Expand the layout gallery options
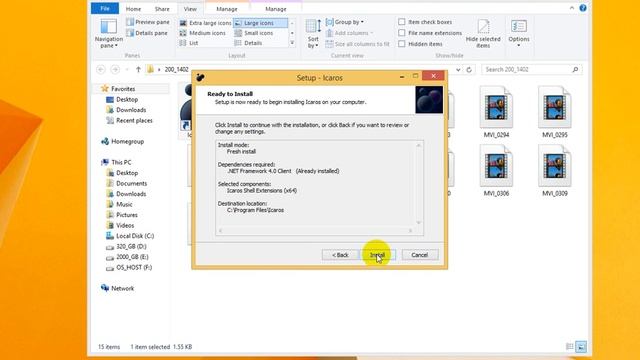The height and width of the screenshot is (360, 640). coord(292,43)
